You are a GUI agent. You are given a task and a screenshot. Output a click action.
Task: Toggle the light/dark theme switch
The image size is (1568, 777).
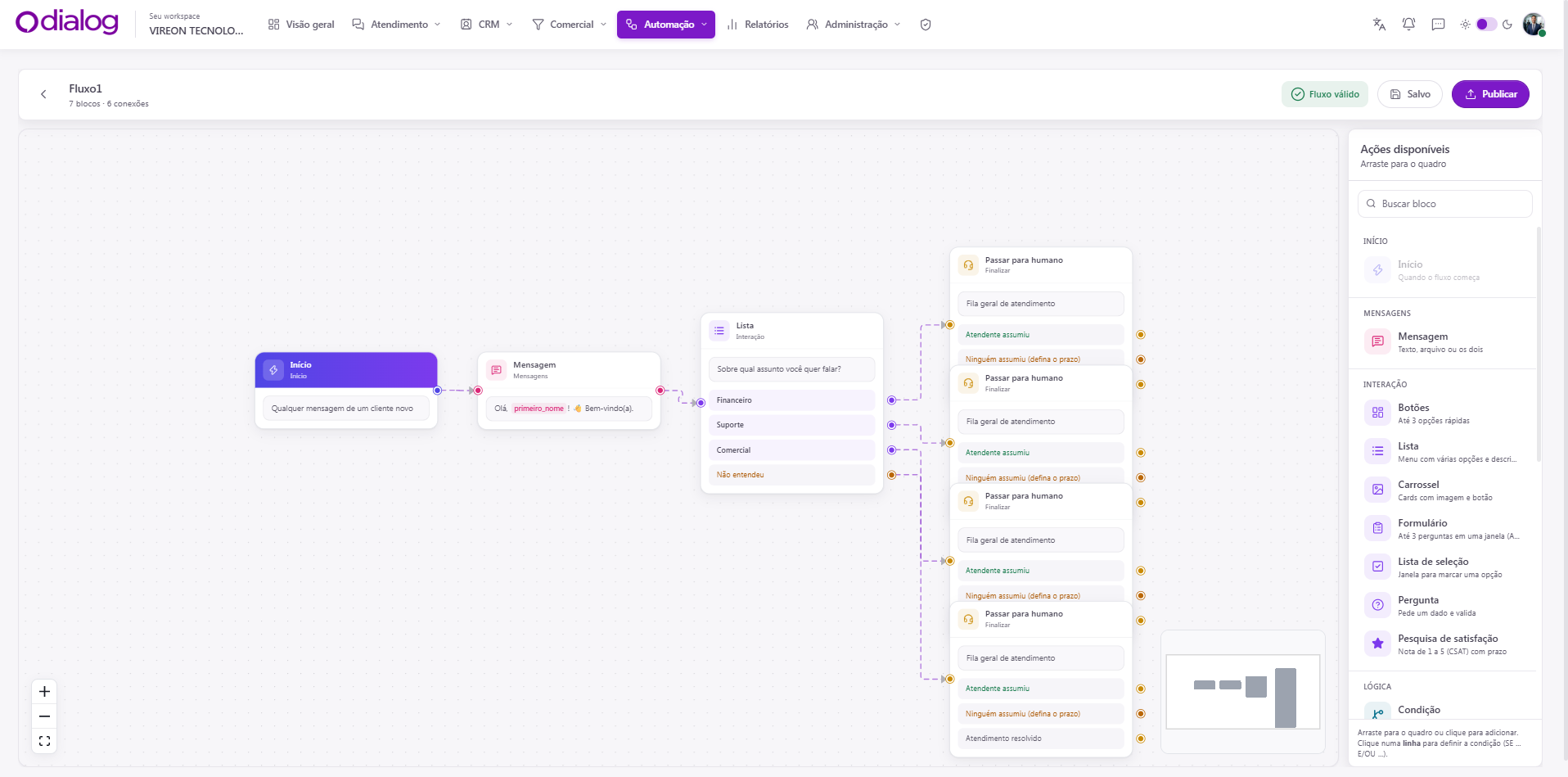coord(1486,25)
